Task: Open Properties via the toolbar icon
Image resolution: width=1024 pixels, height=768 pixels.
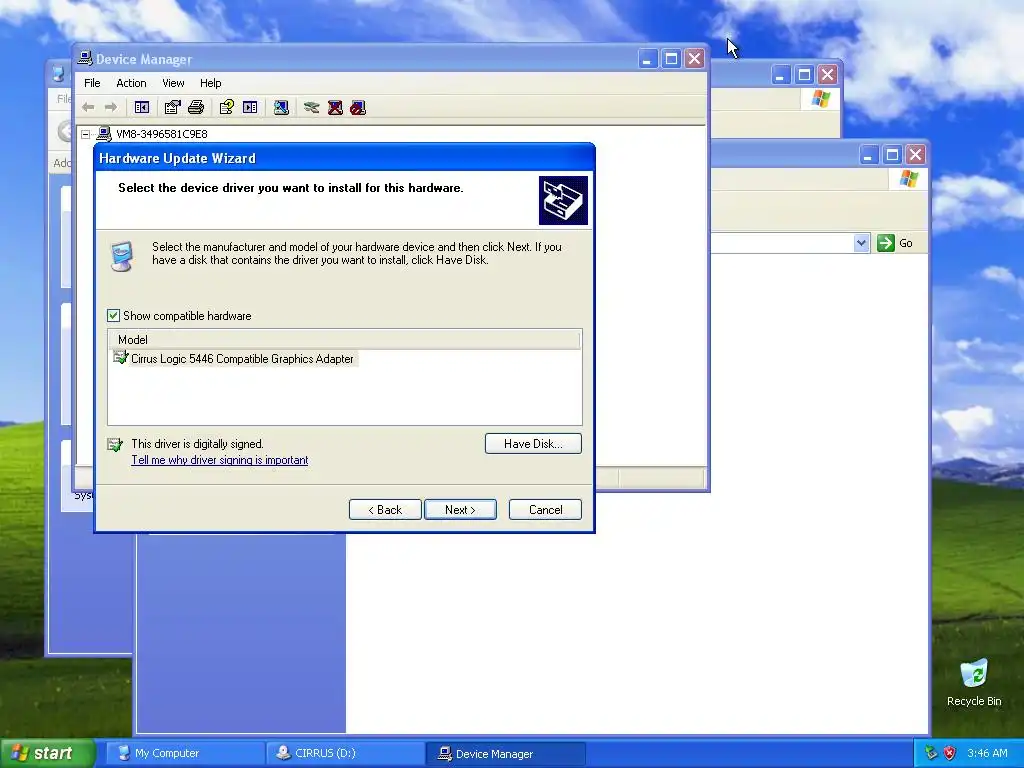Action: click(x=172, y=107)
